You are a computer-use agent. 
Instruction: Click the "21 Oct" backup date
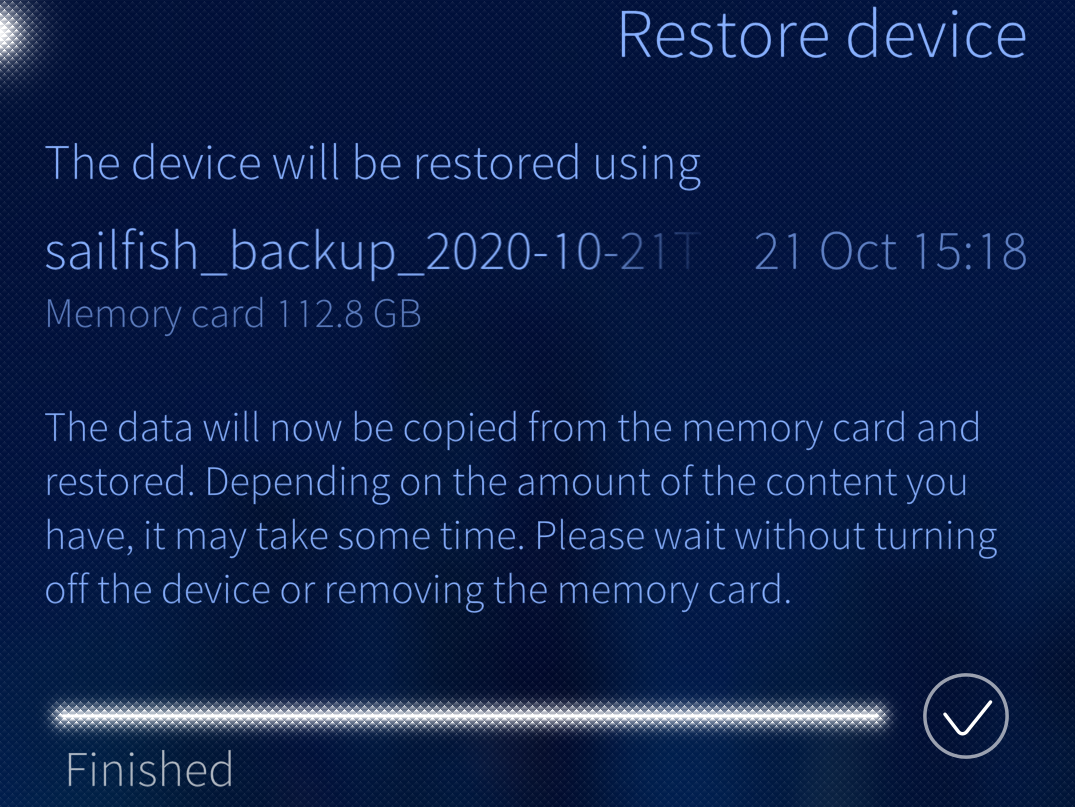click(825, 253)
